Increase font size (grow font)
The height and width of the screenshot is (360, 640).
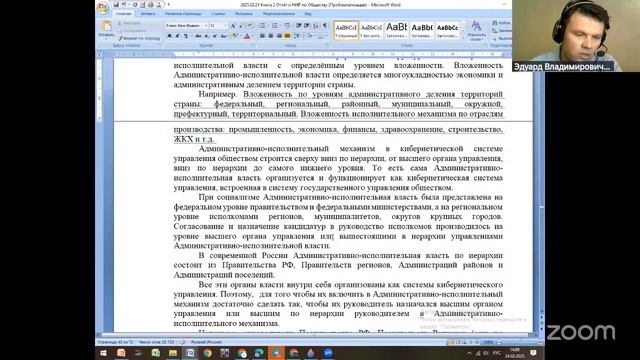click(233, 26)
